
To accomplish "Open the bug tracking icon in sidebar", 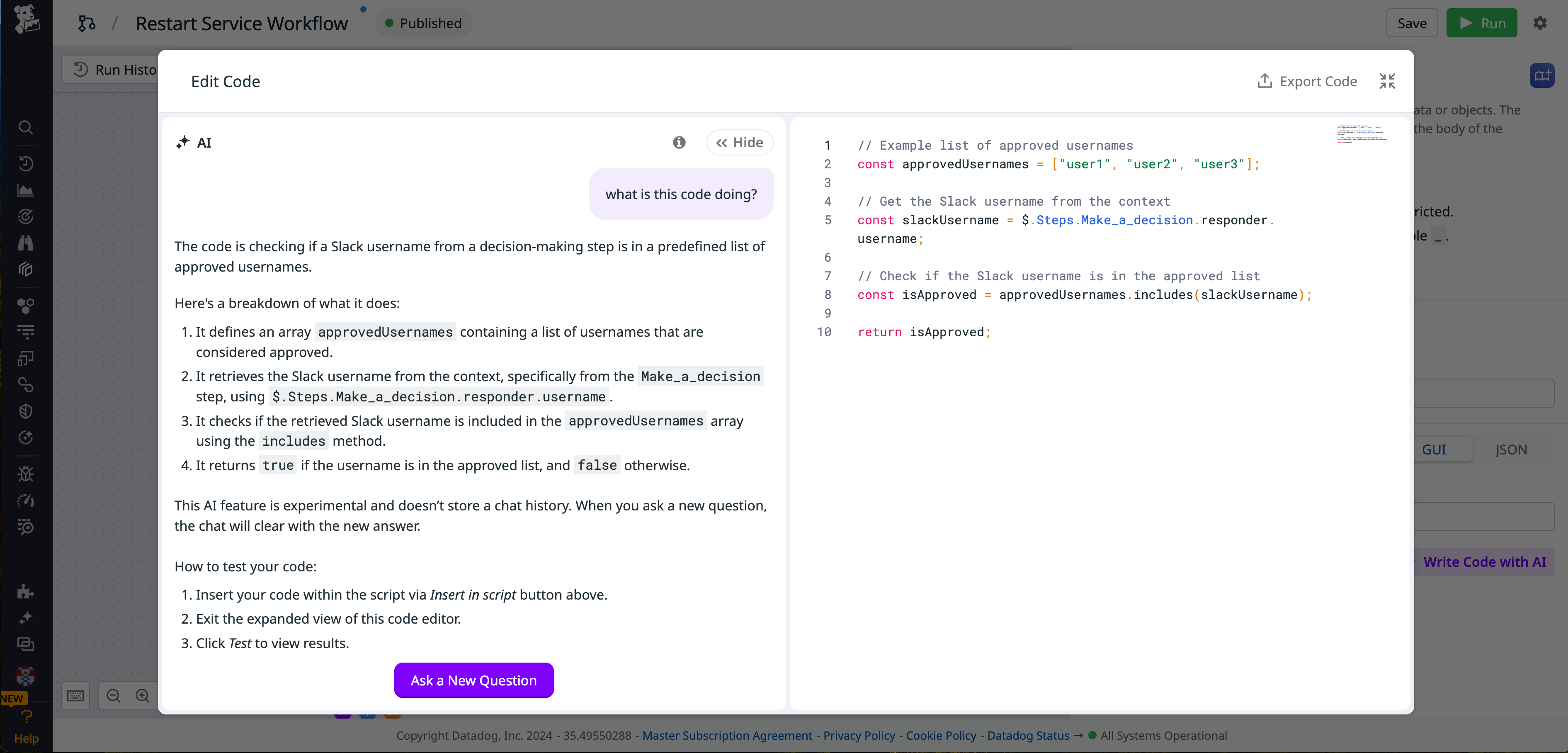I will click(26, 474).
